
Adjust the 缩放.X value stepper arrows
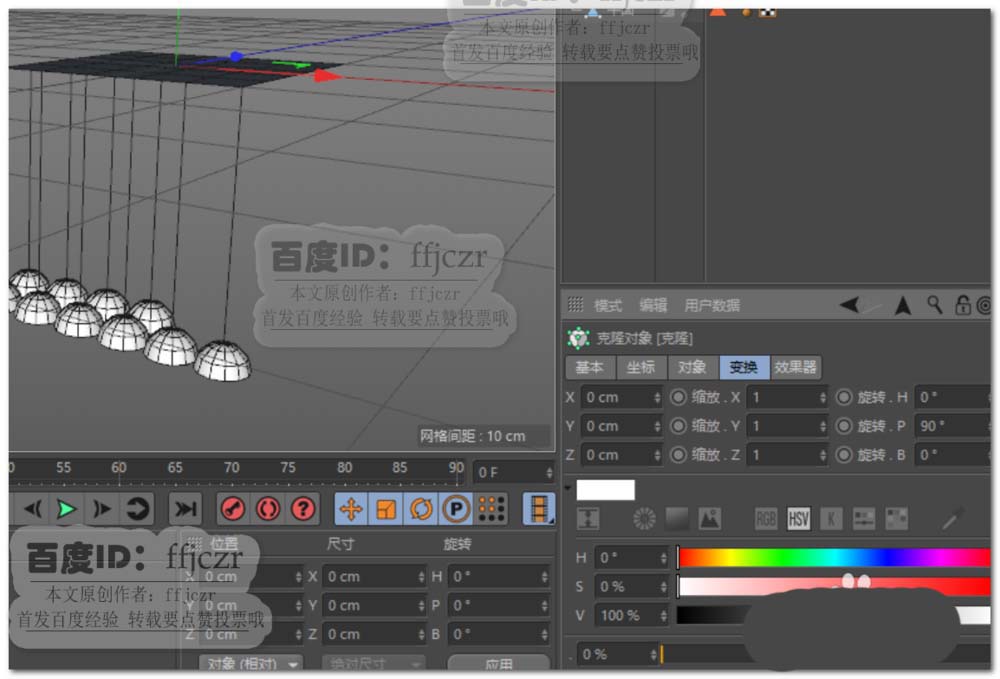(x=822, y=397)
